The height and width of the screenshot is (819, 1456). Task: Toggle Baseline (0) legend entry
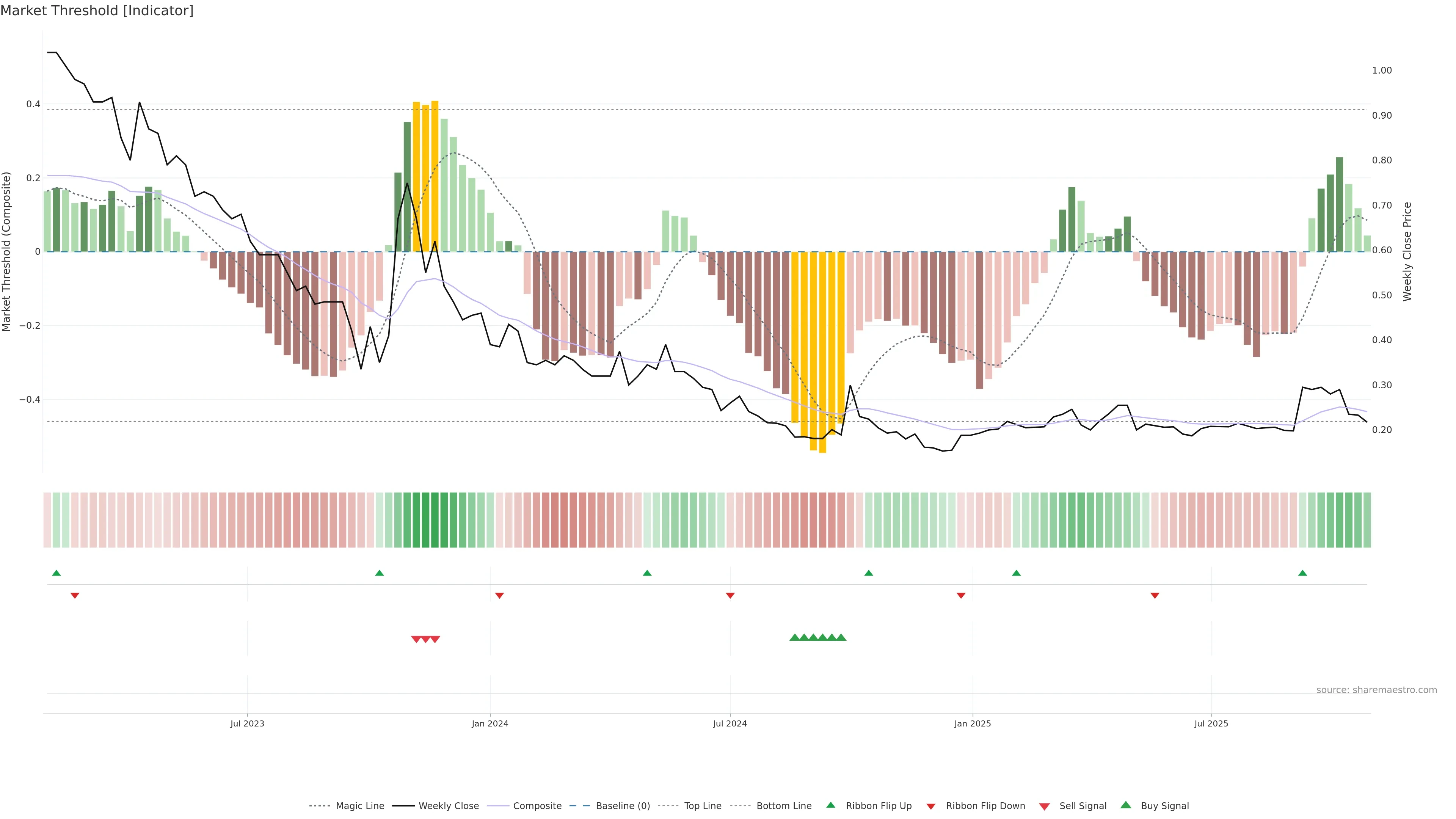[x=623, y=806]
